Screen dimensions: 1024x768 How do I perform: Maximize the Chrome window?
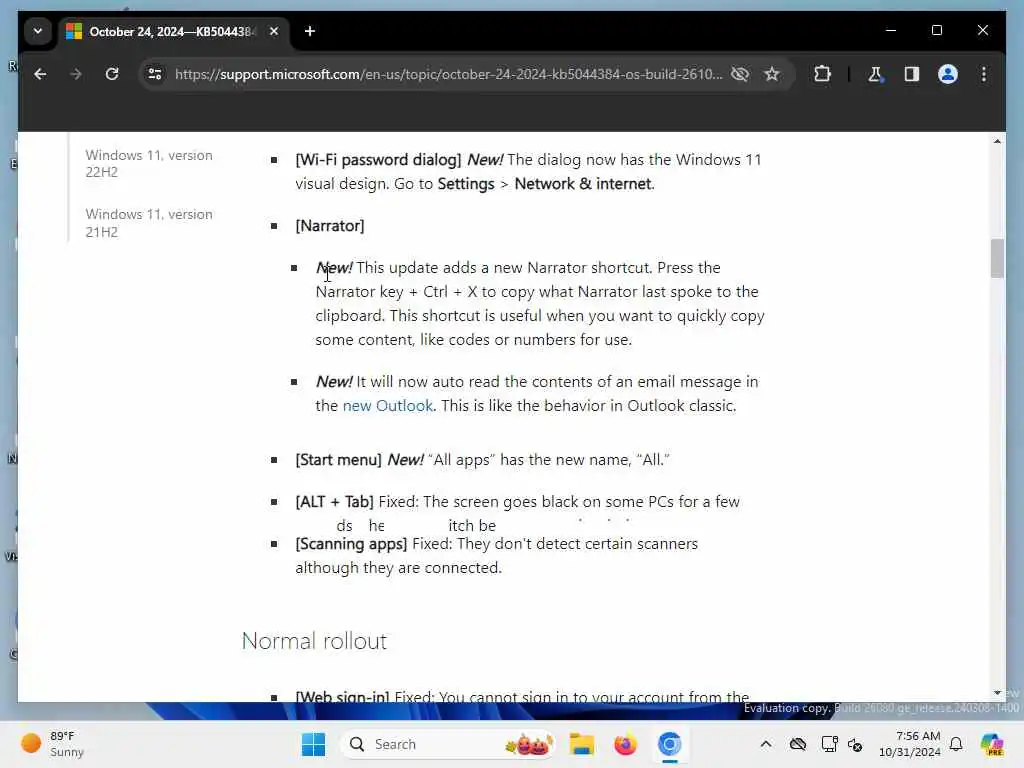(x=936, y=31)
